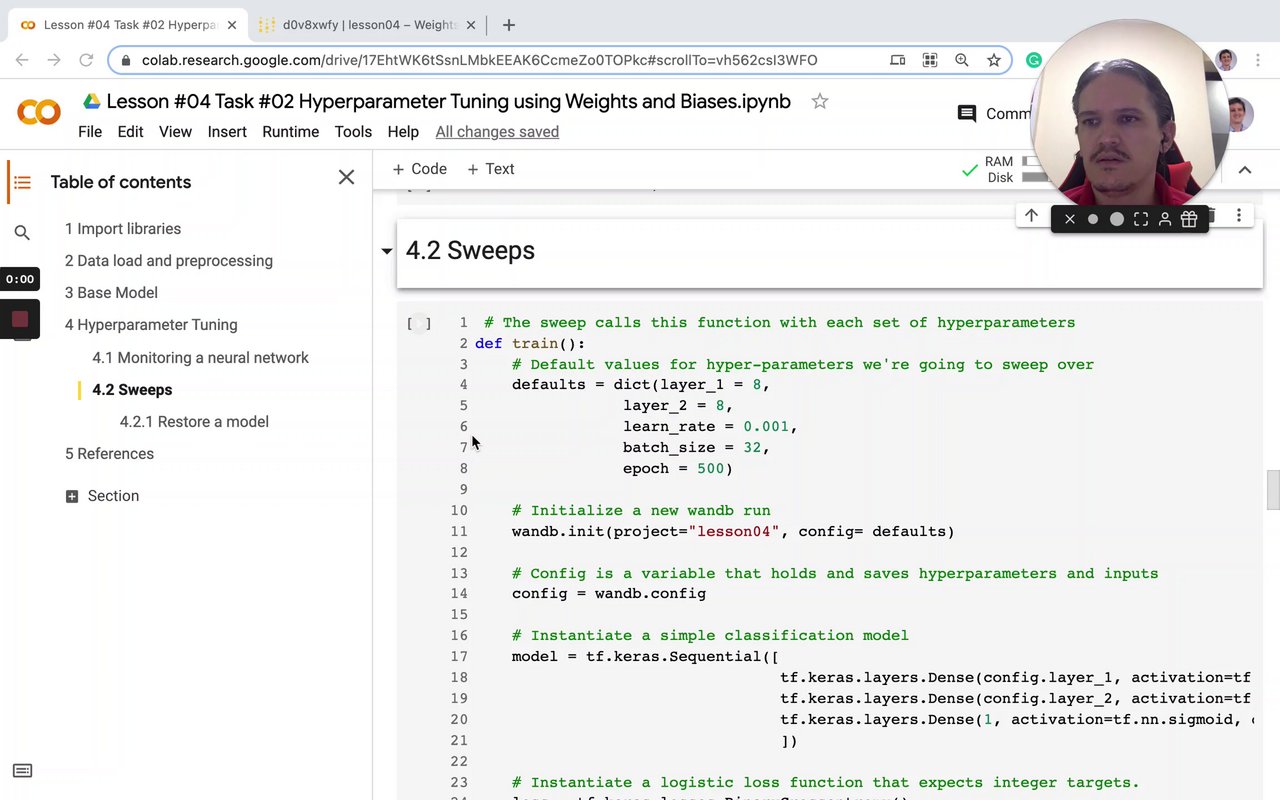Close the Table of contents panel

346,178
